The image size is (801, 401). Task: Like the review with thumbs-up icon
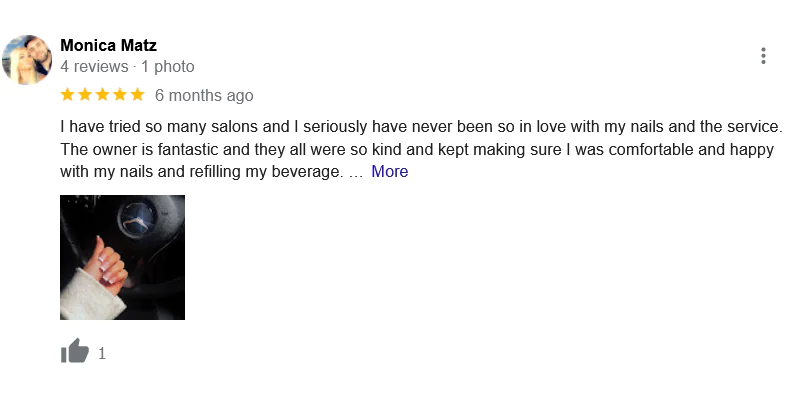pyautogui.click(x=74, y=352)
